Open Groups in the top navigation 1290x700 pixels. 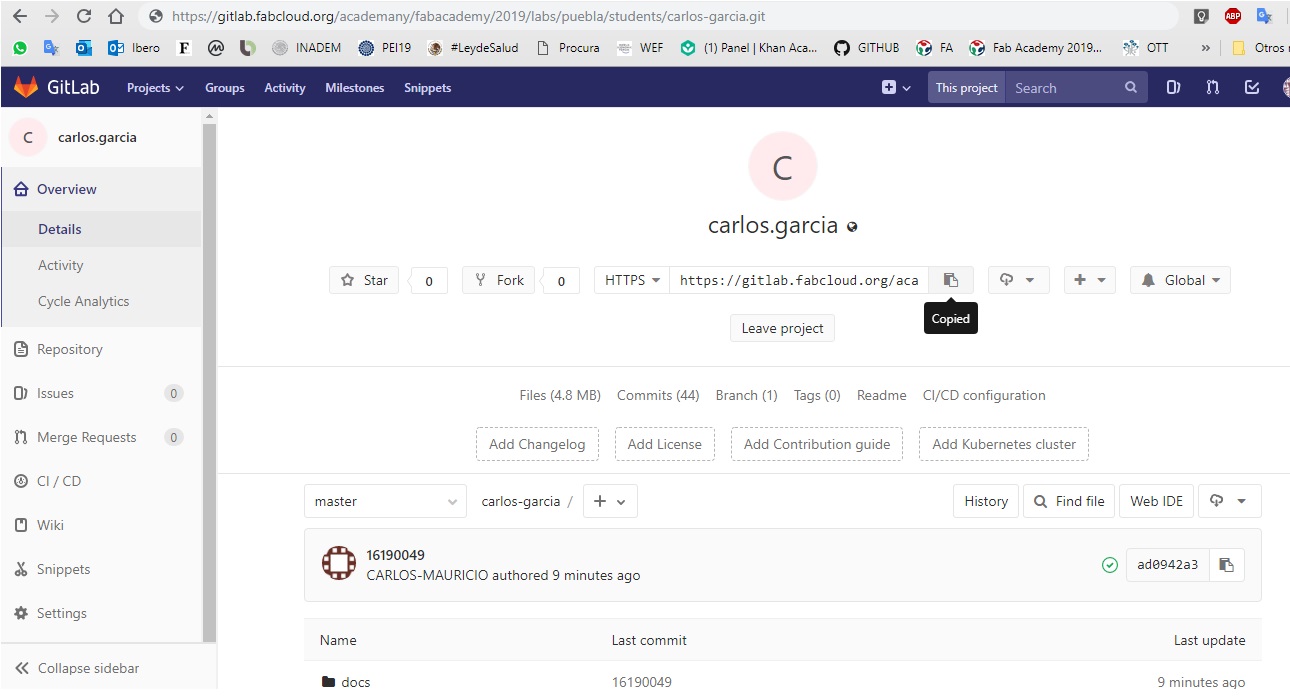click(224, 88)
